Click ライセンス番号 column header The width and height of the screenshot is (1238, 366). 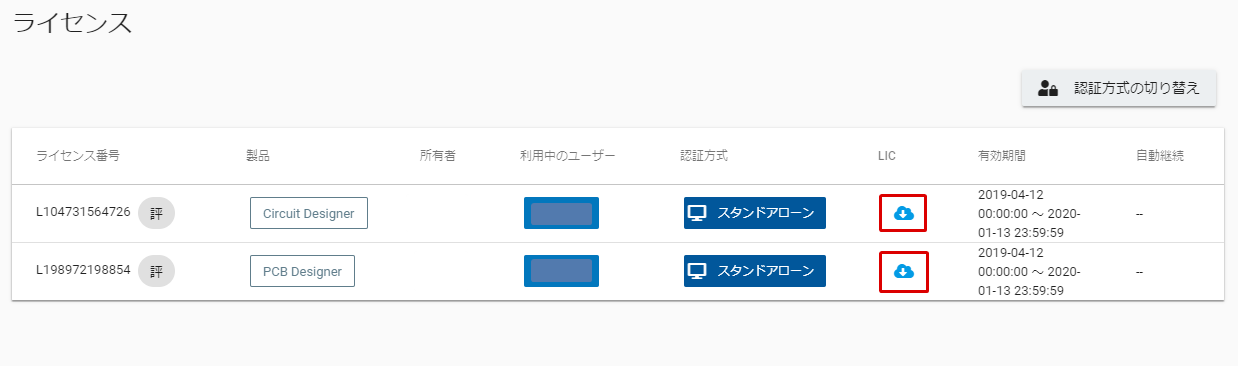[78, 156]
